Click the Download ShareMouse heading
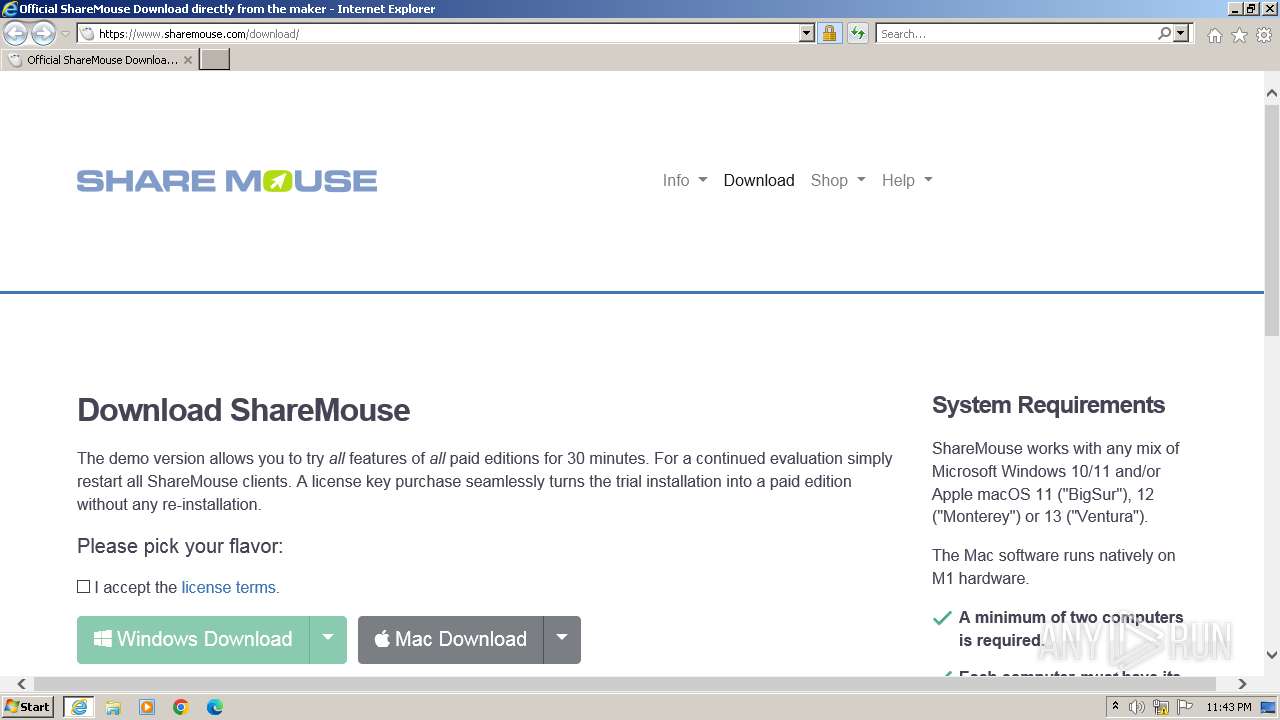 pyautogui.click(x=243, y=410)
